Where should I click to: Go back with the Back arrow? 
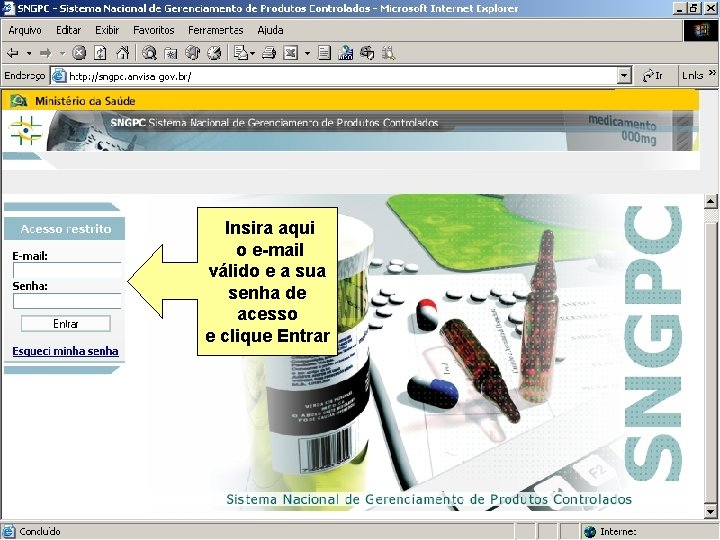coord(12,53)
